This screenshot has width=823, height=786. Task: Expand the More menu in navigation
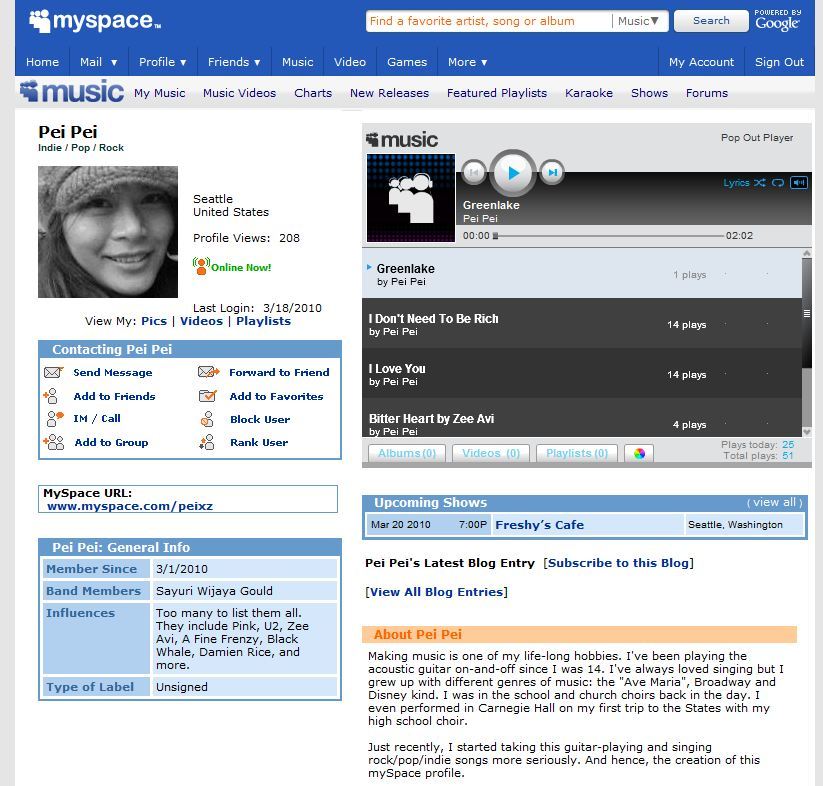pyautogui.click(x=467, y=62)
